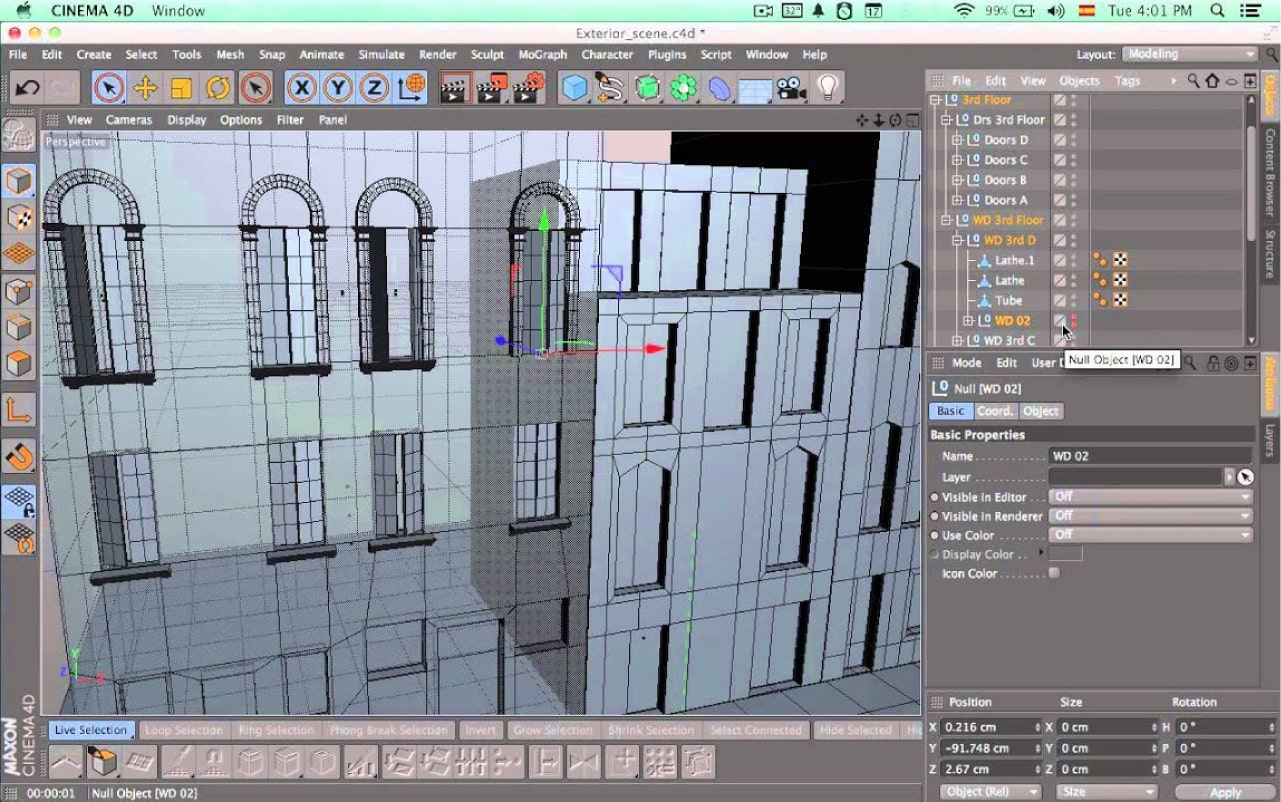Expand the Doors B node
Image resolution: width=1281 pixels, height=802 pixels.
tap(957, 180)
